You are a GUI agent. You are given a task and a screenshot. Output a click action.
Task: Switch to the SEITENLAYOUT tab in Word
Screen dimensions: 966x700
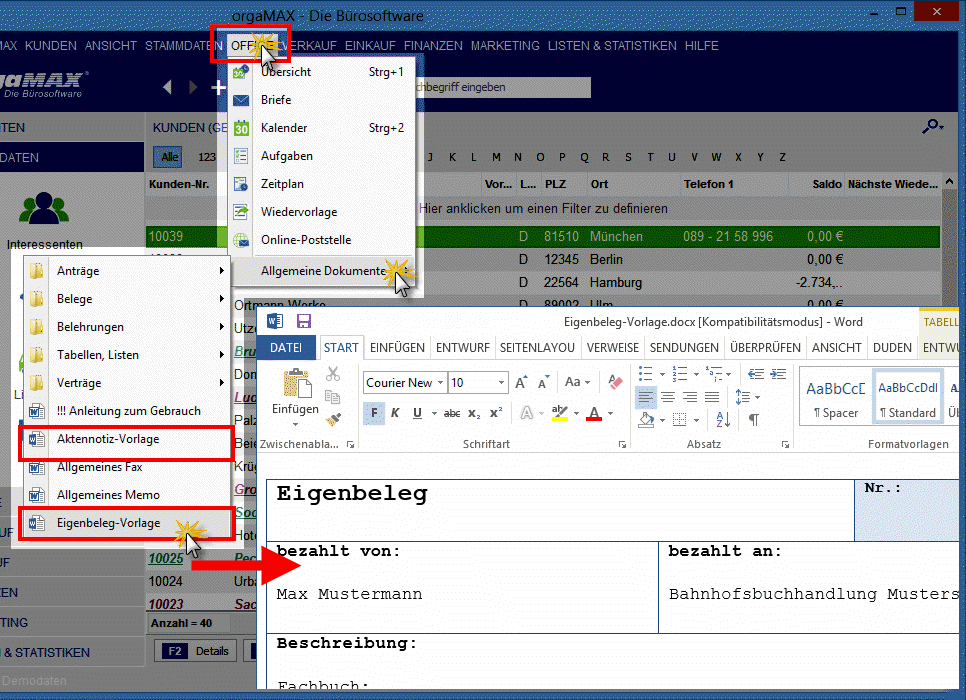point(537,348)
